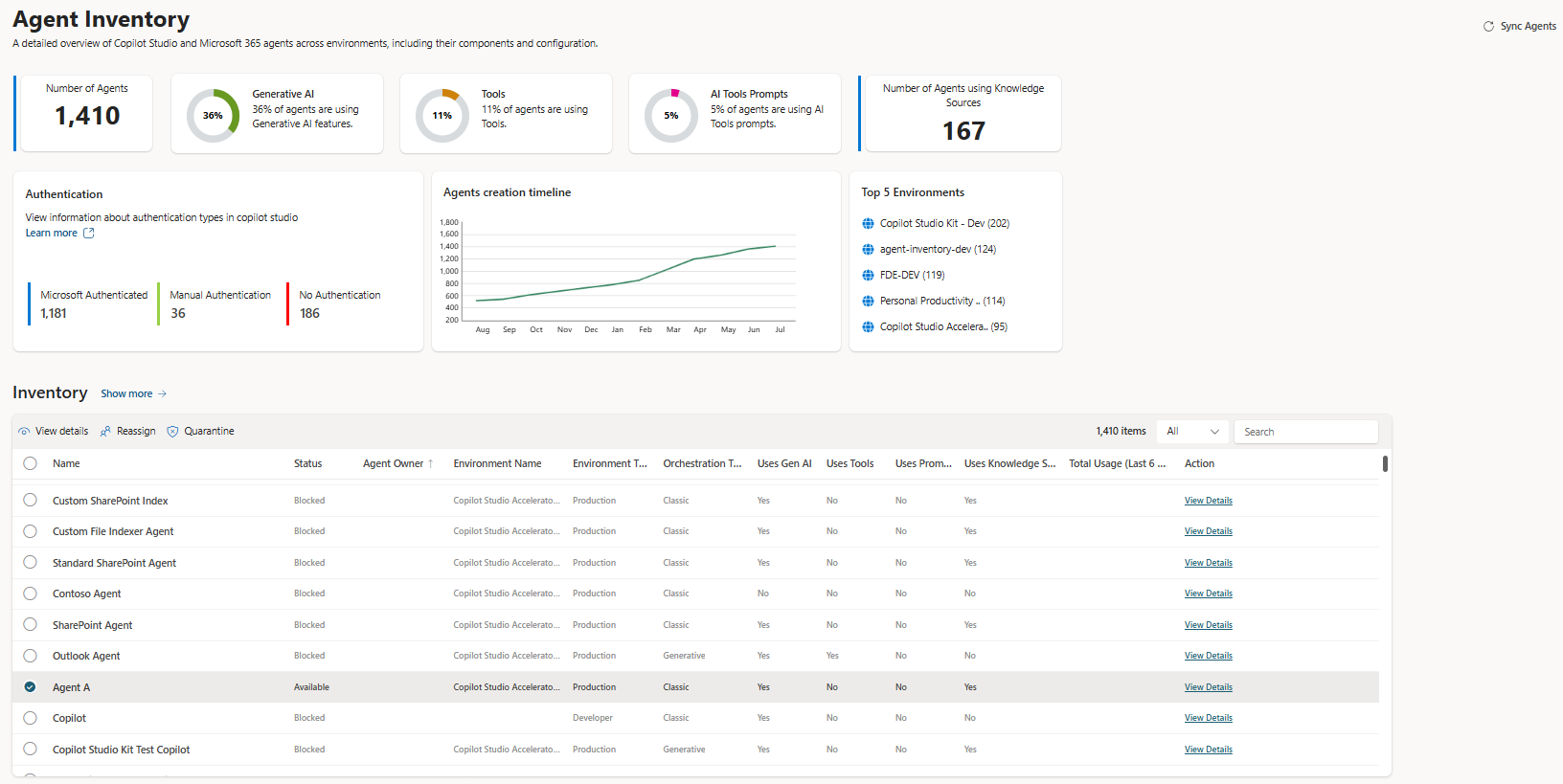This screenshot has width=1563, height=784.
Task: Click the Reassign people icon
Action: 105,432
